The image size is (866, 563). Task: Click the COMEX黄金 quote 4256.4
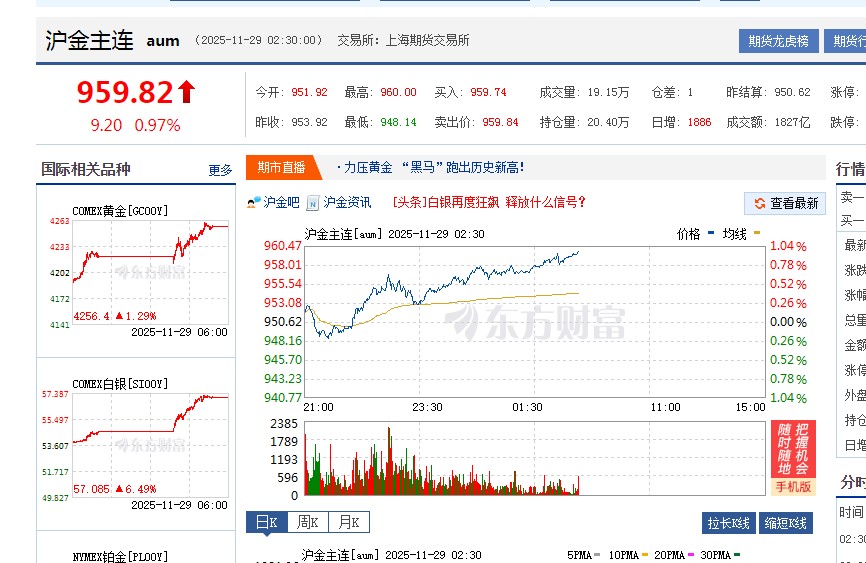92,316
